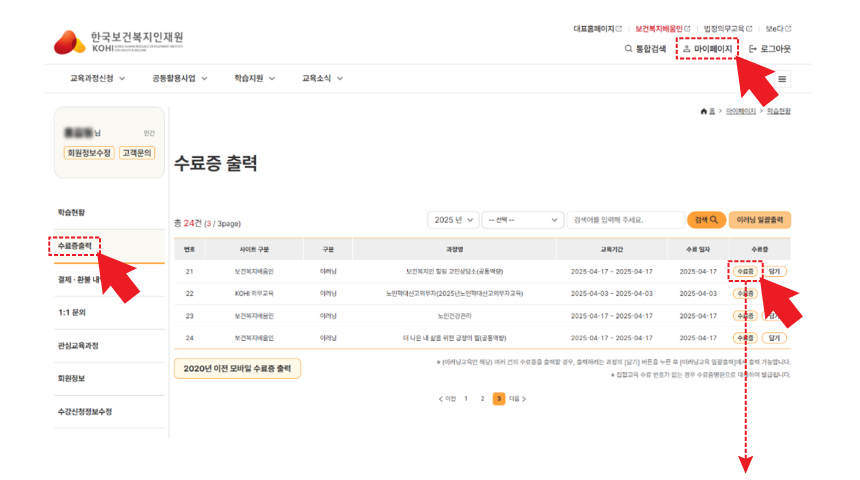Go to page 2 in pagination

483,399
